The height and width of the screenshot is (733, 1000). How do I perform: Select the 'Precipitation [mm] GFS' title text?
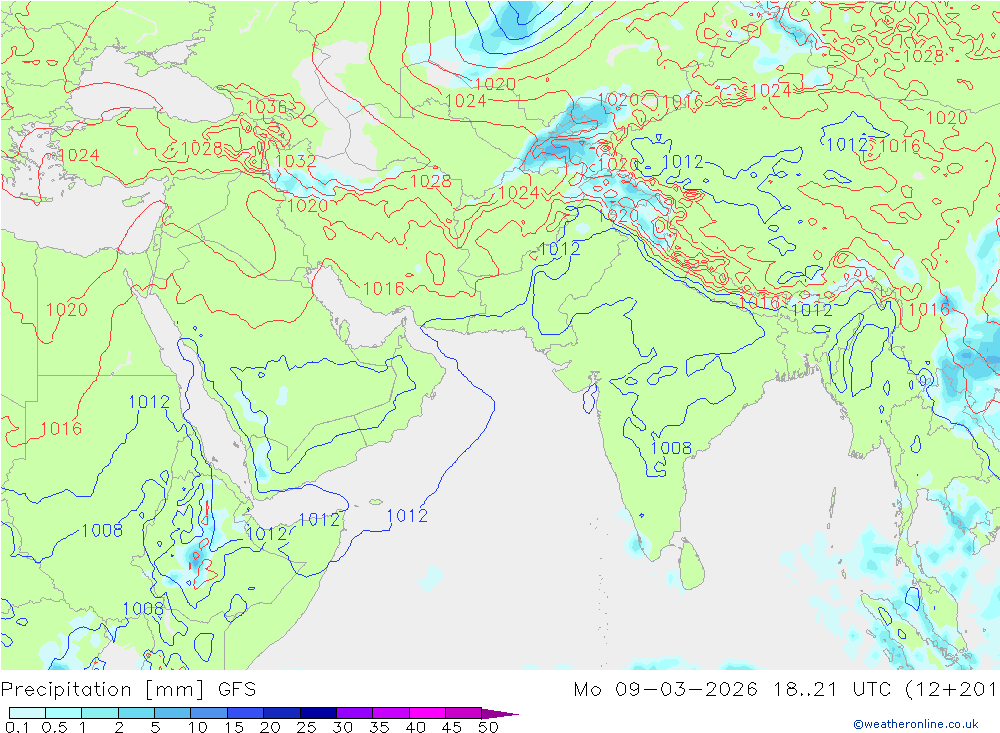[128, 690]
